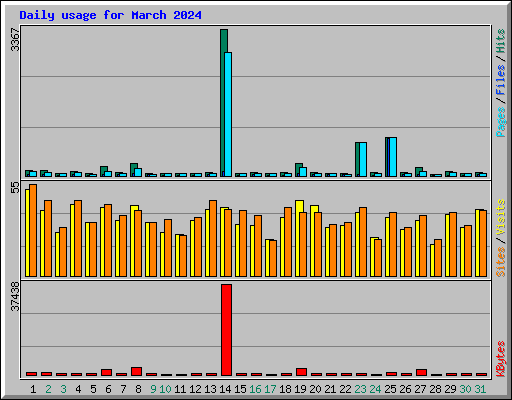Click day 21 on the x-axis
Image resolution: width=512 pixels, height=400 pixels.
330,389
